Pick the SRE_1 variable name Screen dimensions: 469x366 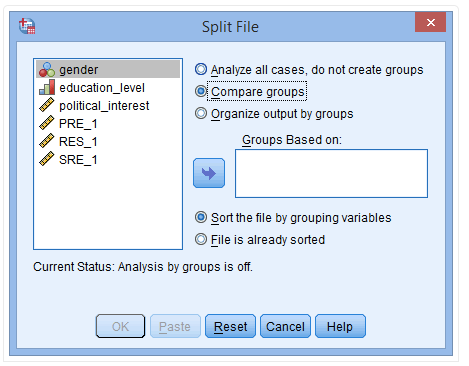point(78,160)
